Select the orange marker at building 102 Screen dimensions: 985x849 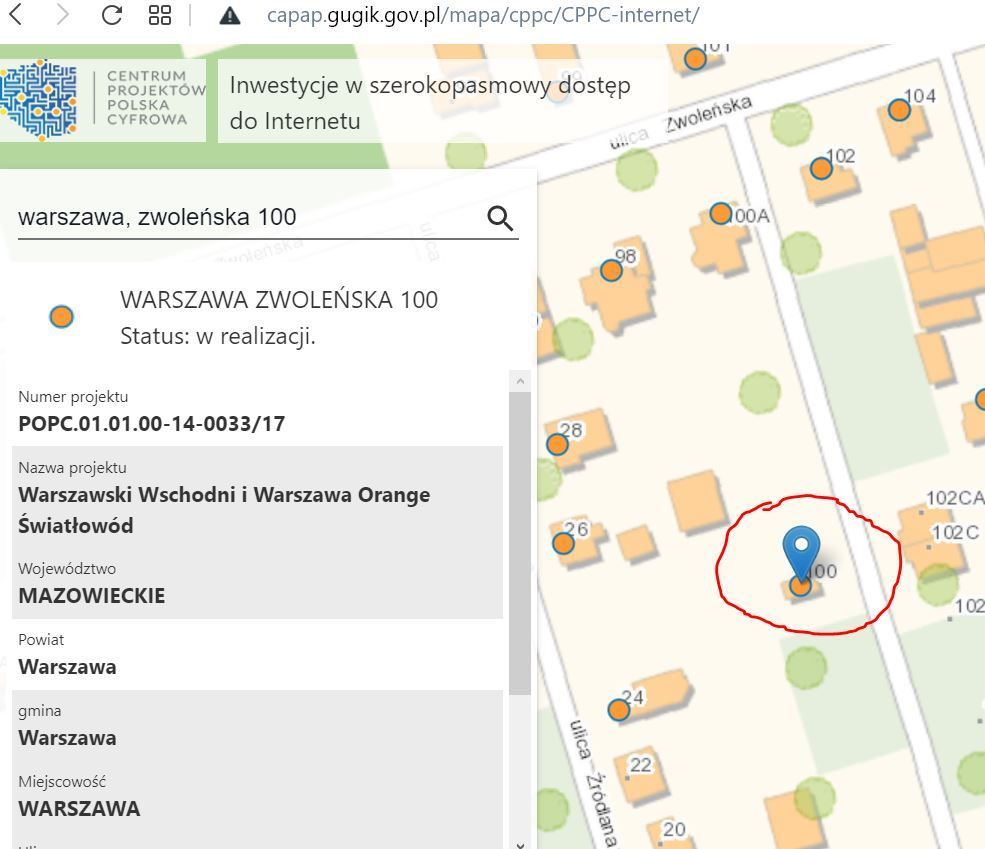point(821,168)
